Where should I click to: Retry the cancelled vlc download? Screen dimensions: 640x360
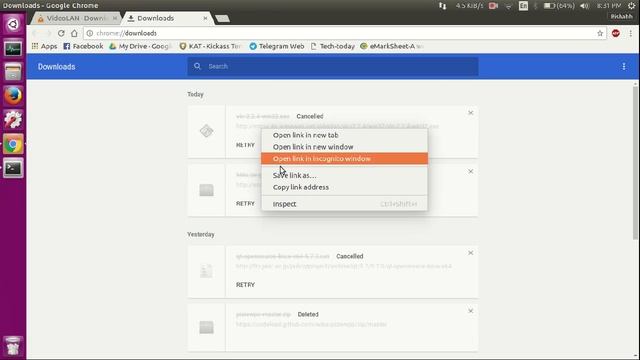245,145
